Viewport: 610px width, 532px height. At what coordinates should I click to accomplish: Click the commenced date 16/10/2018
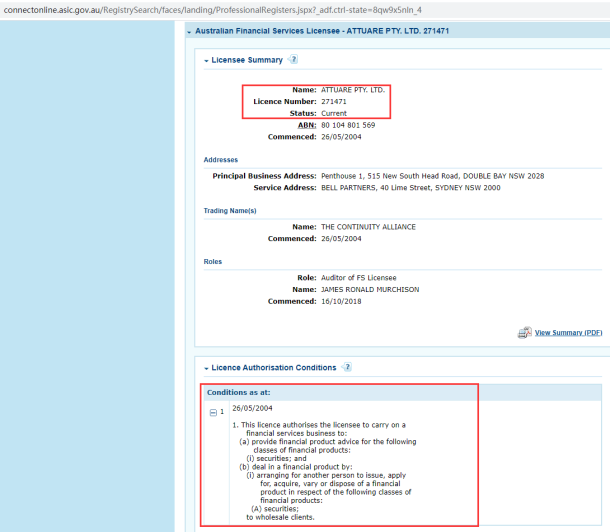pos(341,301)
